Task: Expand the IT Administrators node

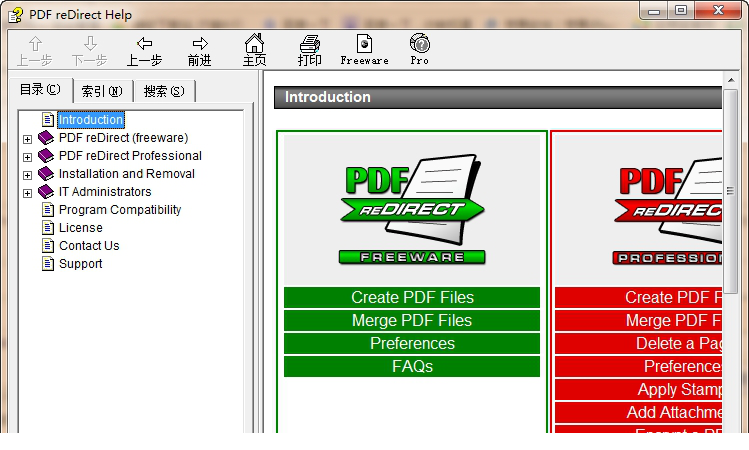Action: point(27,193)
